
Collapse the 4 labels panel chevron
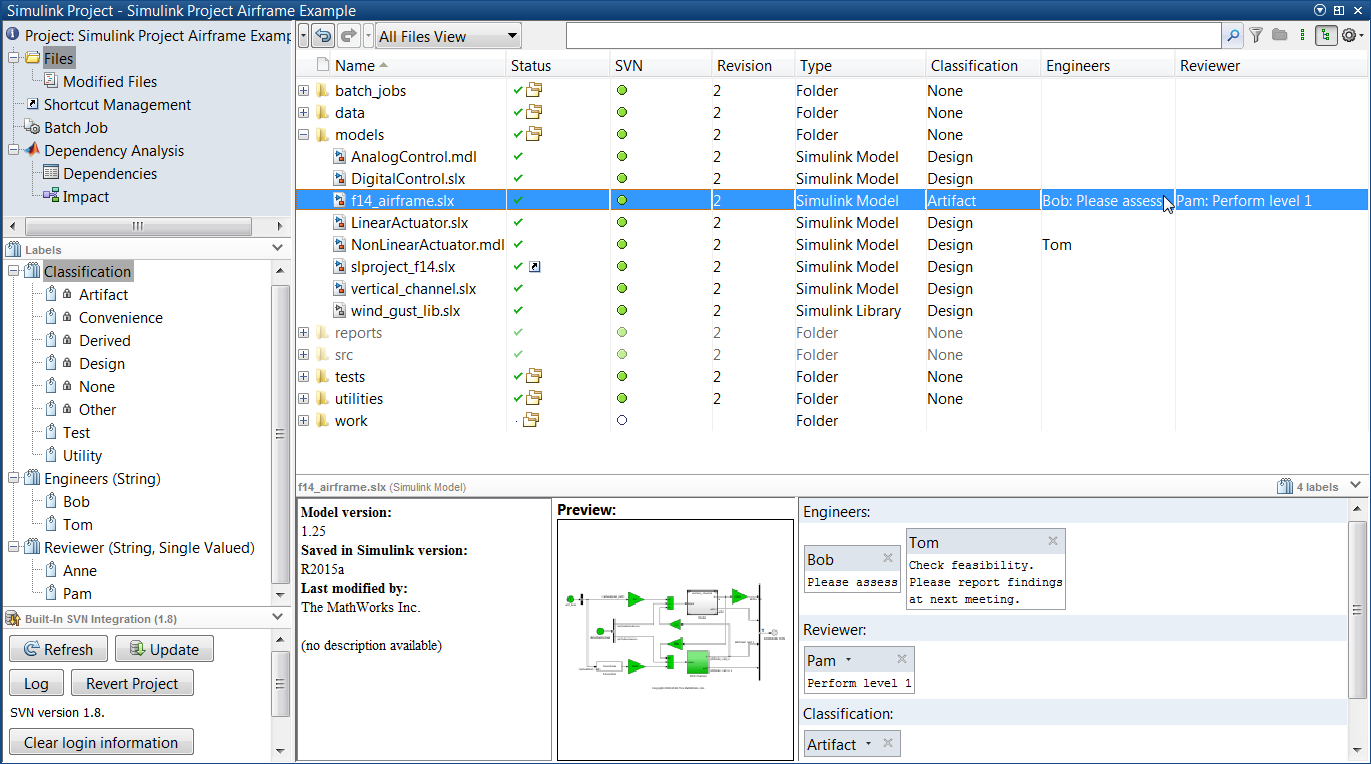click(x=1355, y=485)
